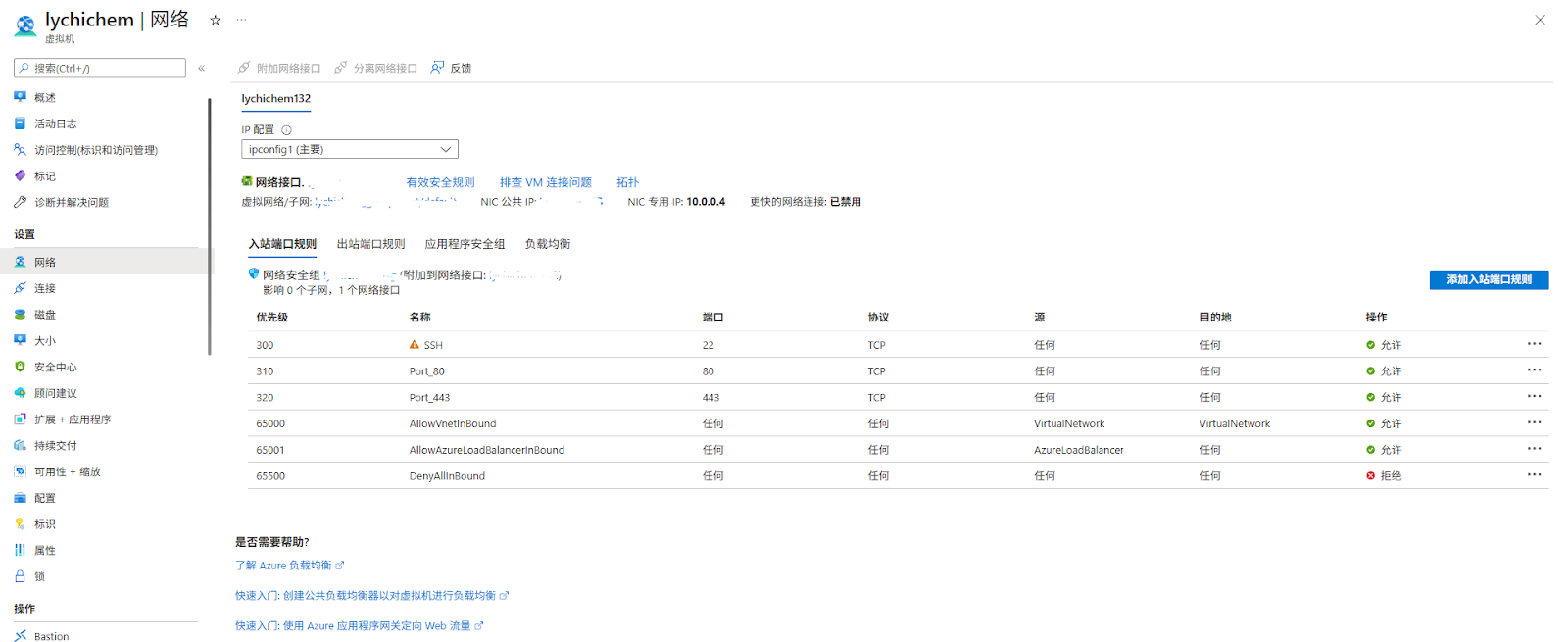Switch to 负载均衡 tab
The height and width of the screenshot is (642, 1568).
coord(548,244)
